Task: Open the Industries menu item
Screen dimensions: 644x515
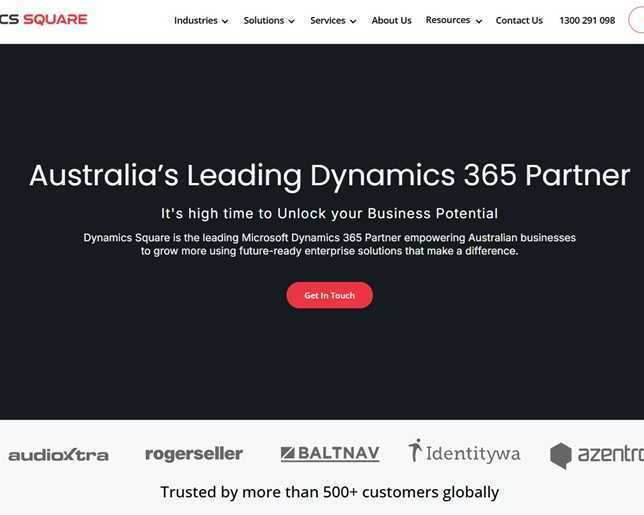Action: [x=196, y=20]
